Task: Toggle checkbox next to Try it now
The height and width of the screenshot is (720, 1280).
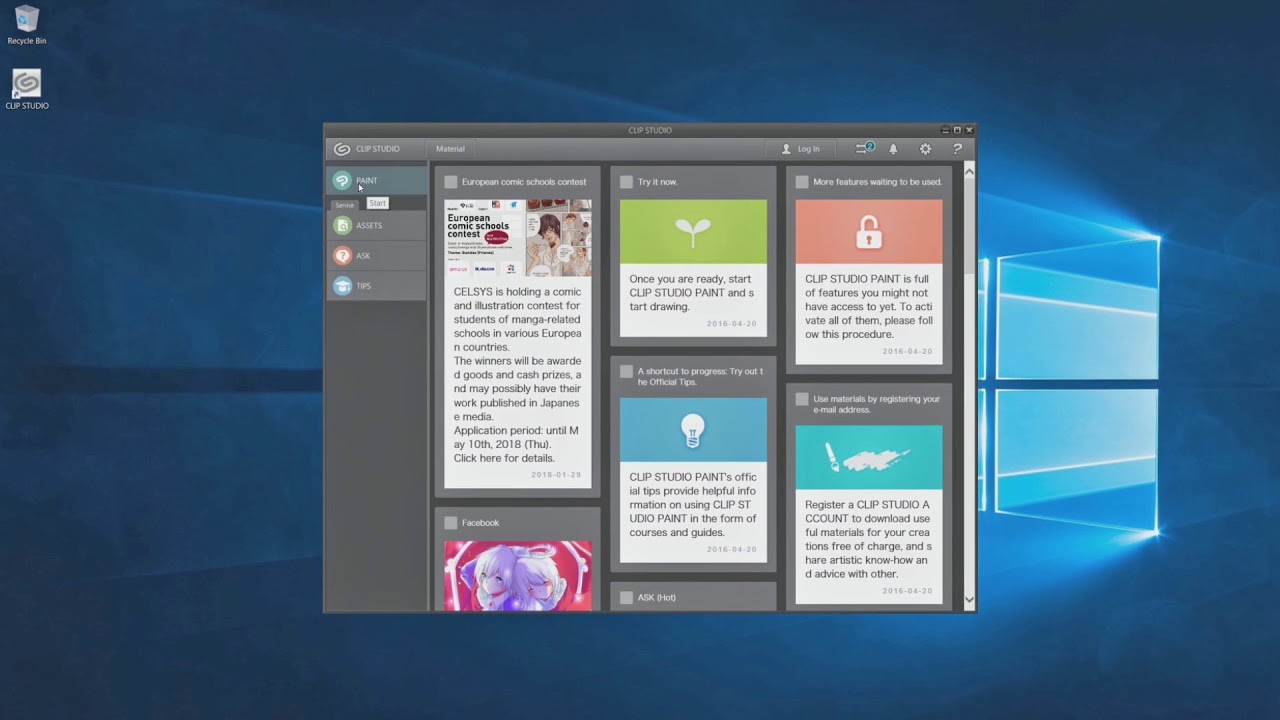Action: tap(626, 182)
